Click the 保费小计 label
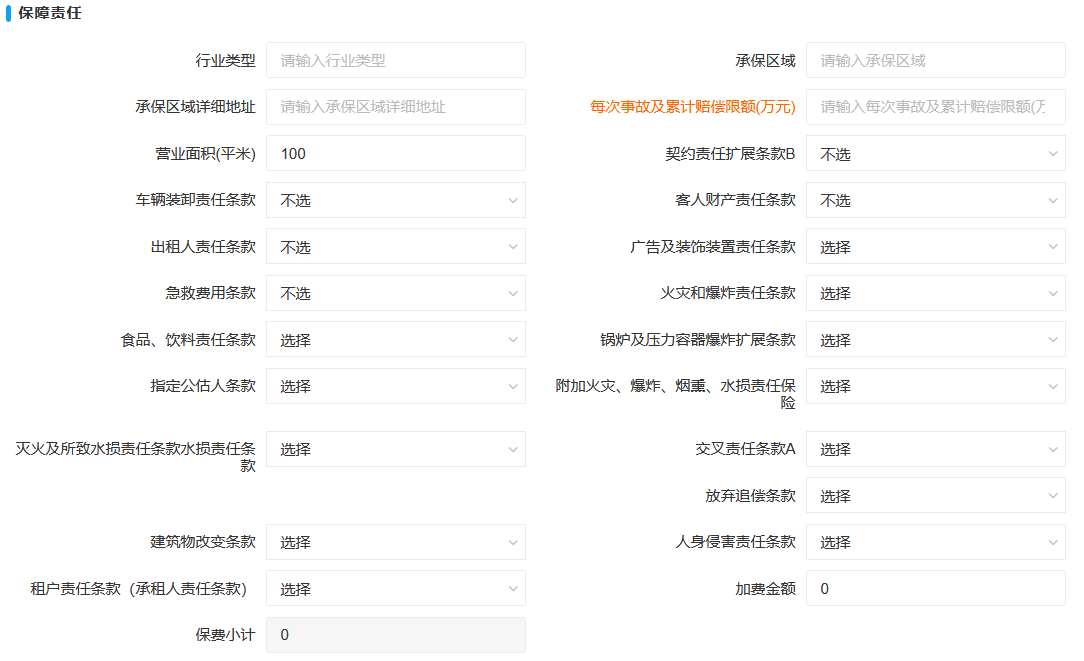The width and height of the screenshot is (1084, 661). click(x=225, y=635)
